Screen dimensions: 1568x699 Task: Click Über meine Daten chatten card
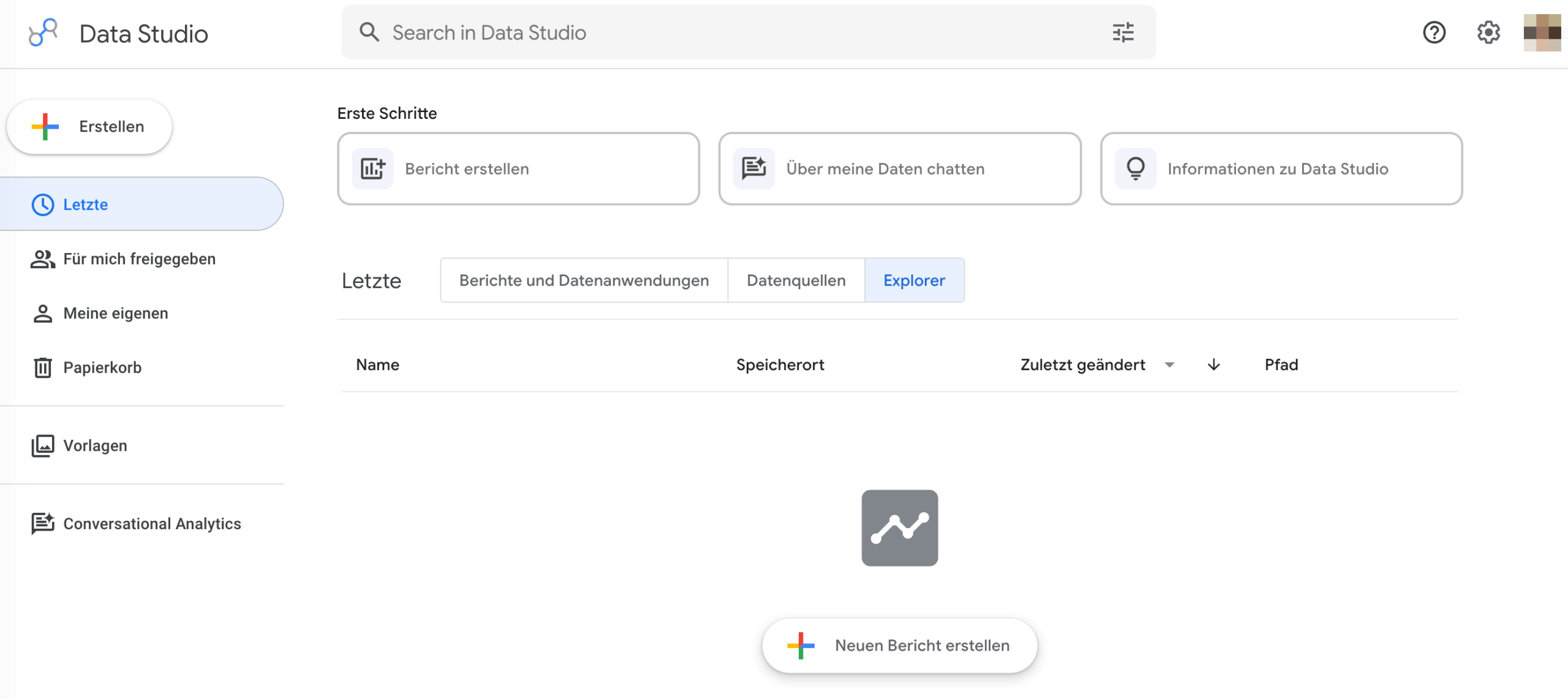click(900, 168)
